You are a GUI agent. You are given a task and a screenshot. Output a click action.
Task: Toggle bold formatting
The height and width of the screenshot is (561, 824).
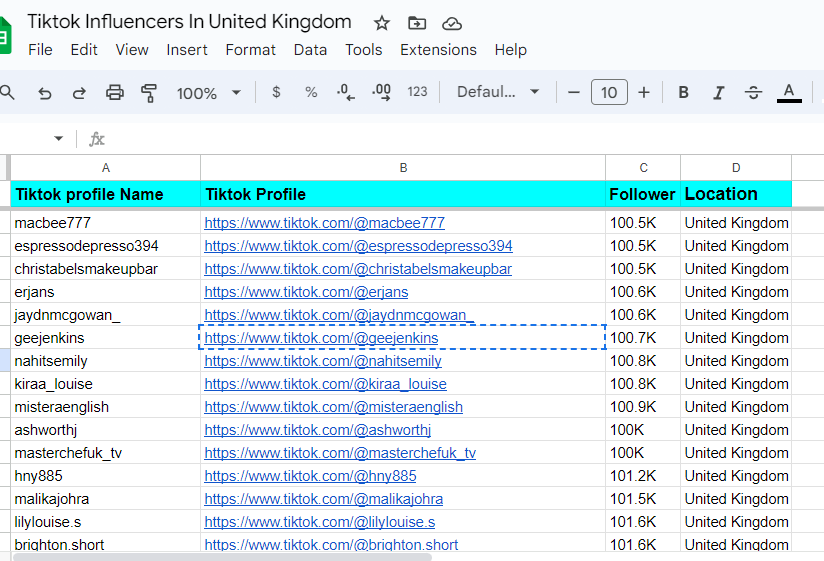[x=683, y=93]
